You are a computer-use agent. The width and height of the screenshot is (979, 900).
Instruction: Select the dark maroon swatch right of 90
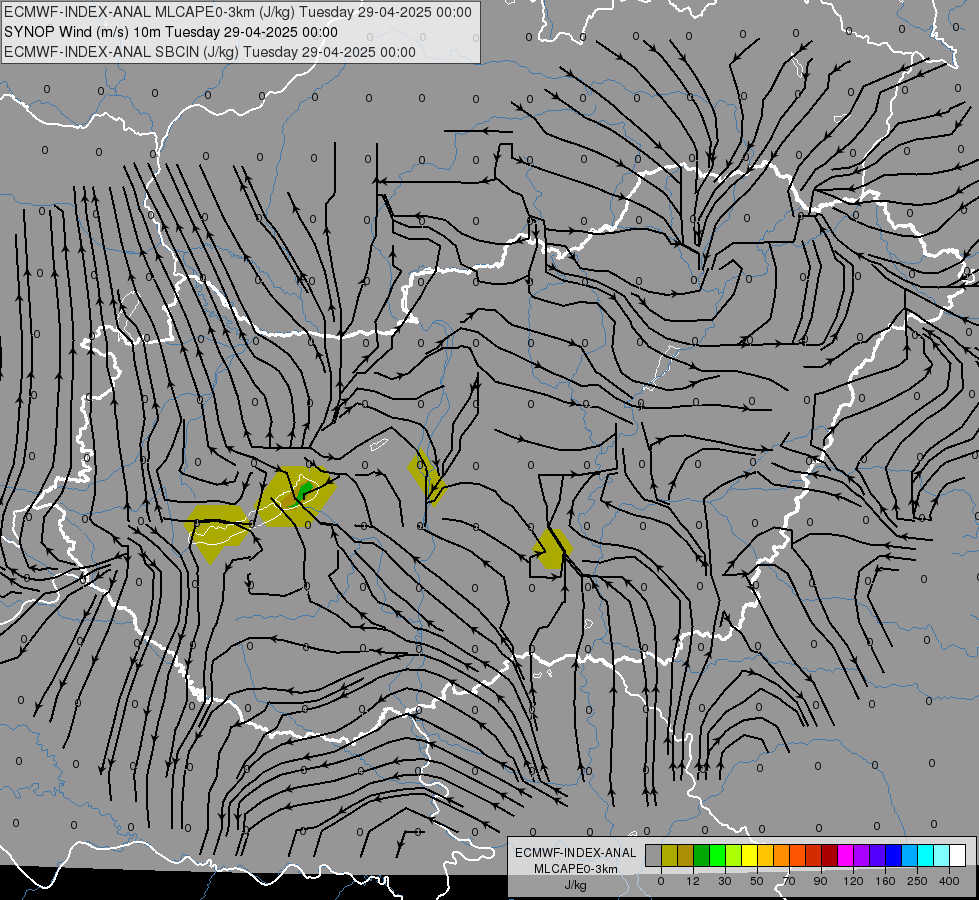pyautogui.click(x=830, y=855)
